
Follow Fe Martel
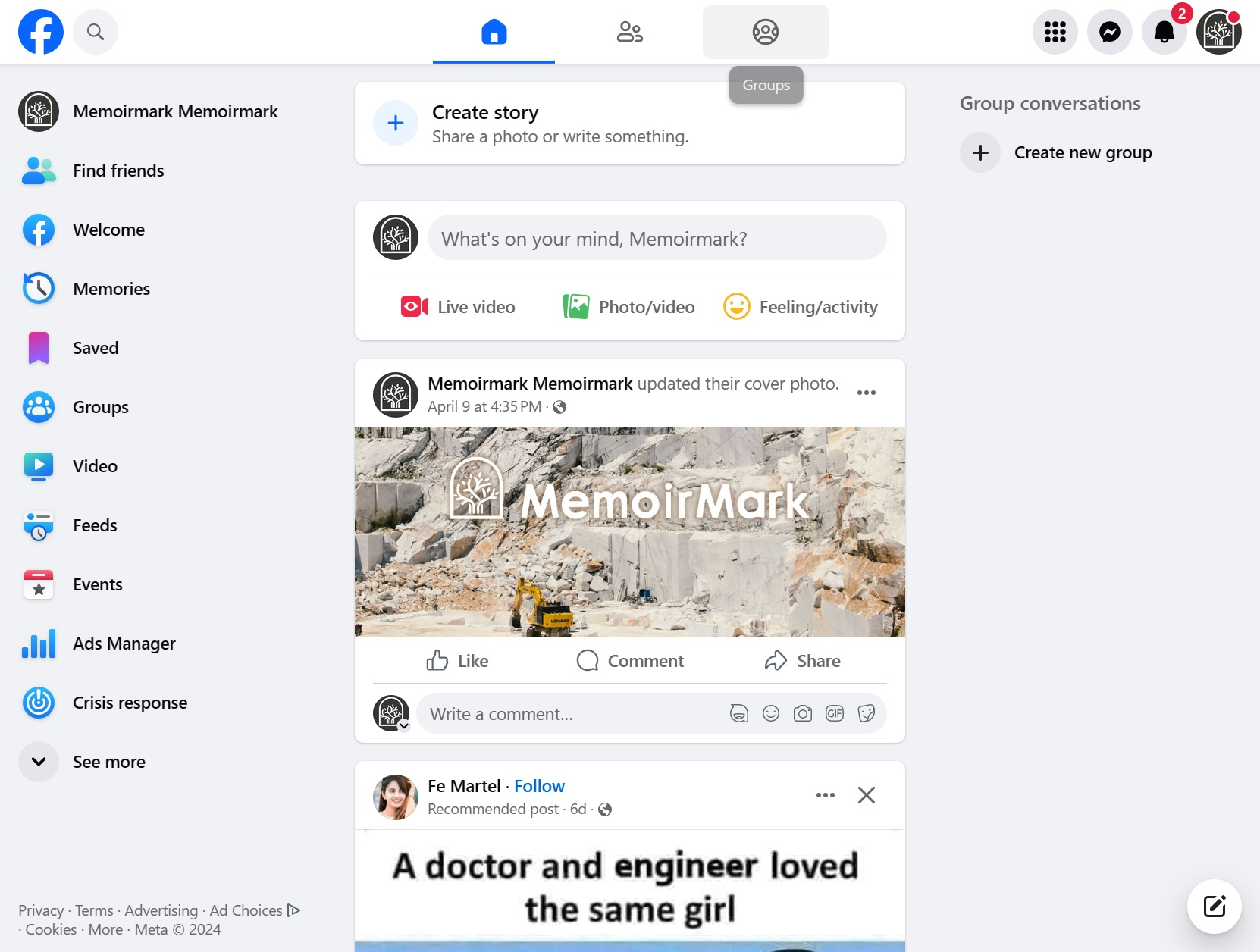[x=539, y=786]
